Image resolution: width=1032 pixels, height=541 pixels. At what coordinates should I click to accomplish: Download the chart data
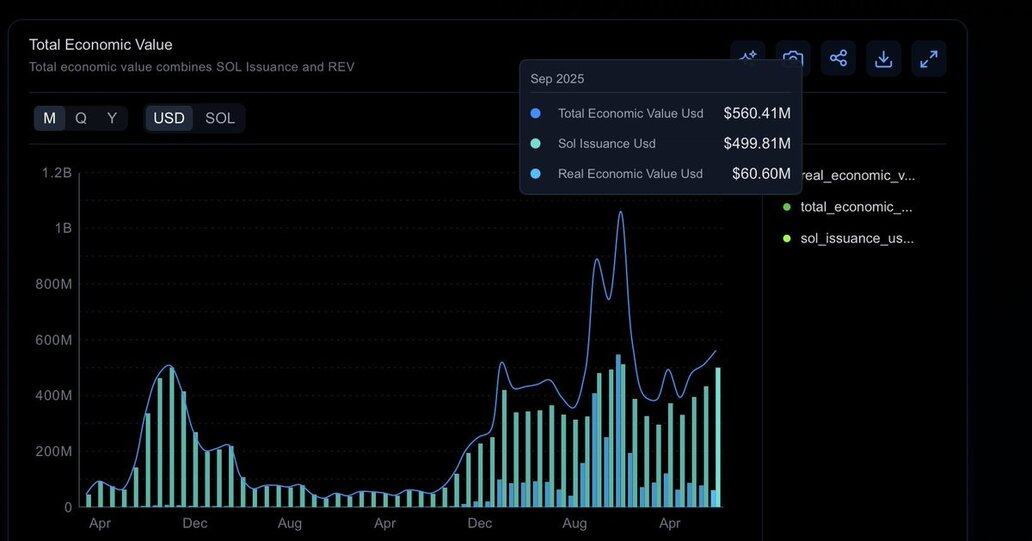883,58
